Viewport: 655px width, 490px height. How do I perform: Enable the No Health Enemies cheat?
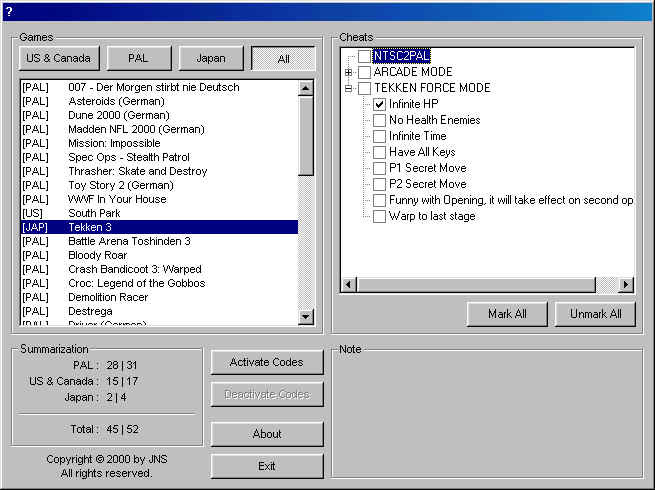379,120
